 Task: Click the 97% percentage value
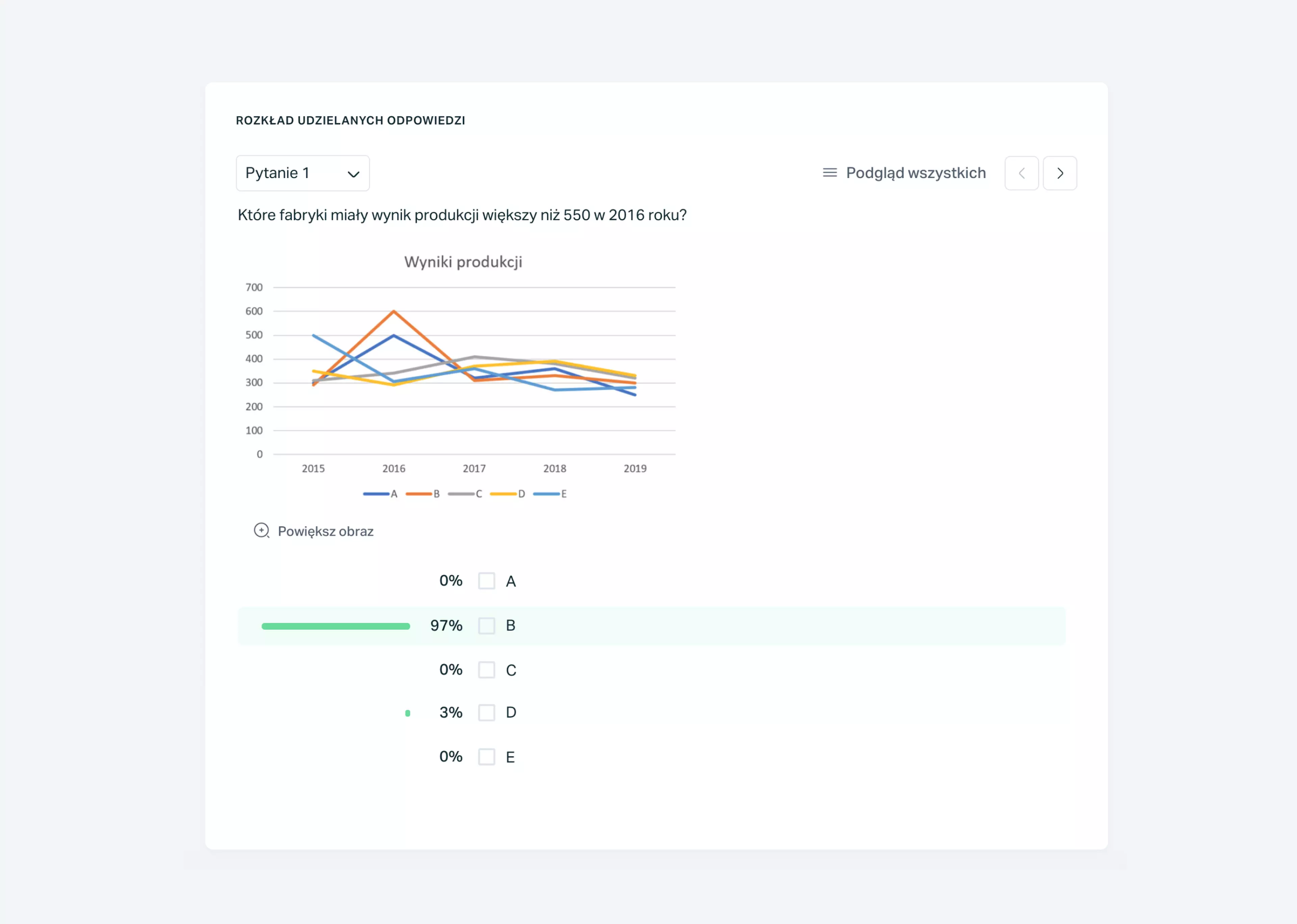(x=446, y=625)
